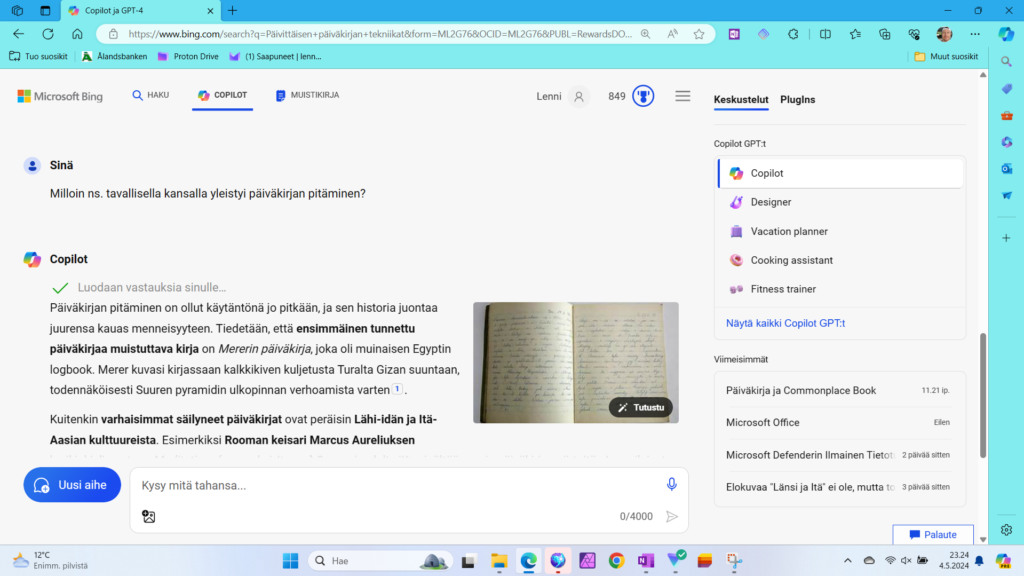The image size is (1024, 576).
Task: Click Näytä kaikki Copilot GPT:t link
Action: 785,323
